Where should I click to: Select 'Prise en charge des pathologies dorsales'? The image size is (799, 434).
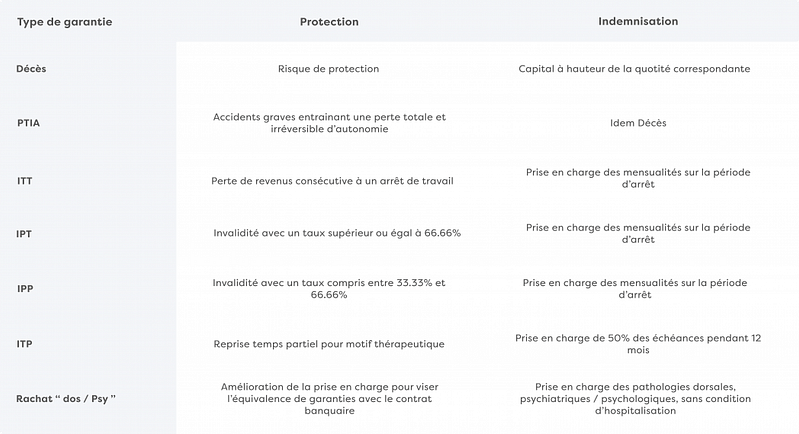(635, 398)
